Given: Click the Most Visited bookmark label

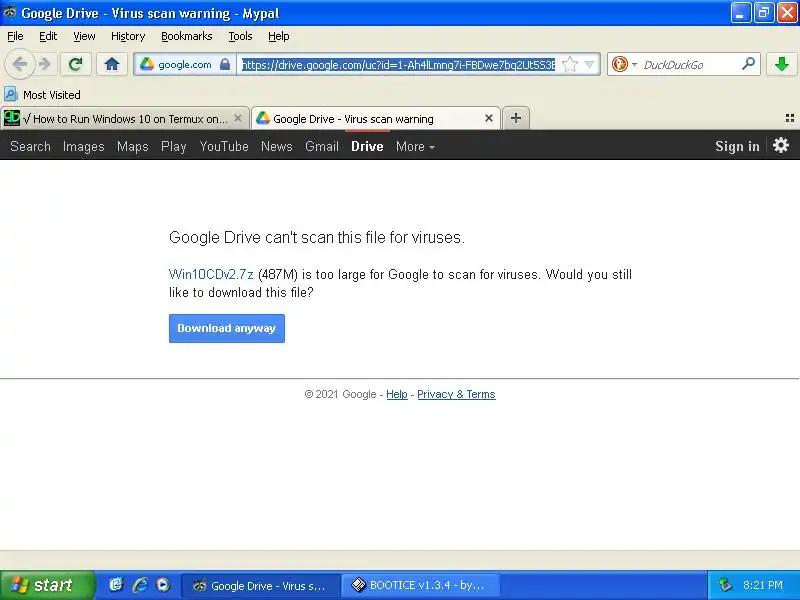Looking at the screenshot, I should coord(52,95).
